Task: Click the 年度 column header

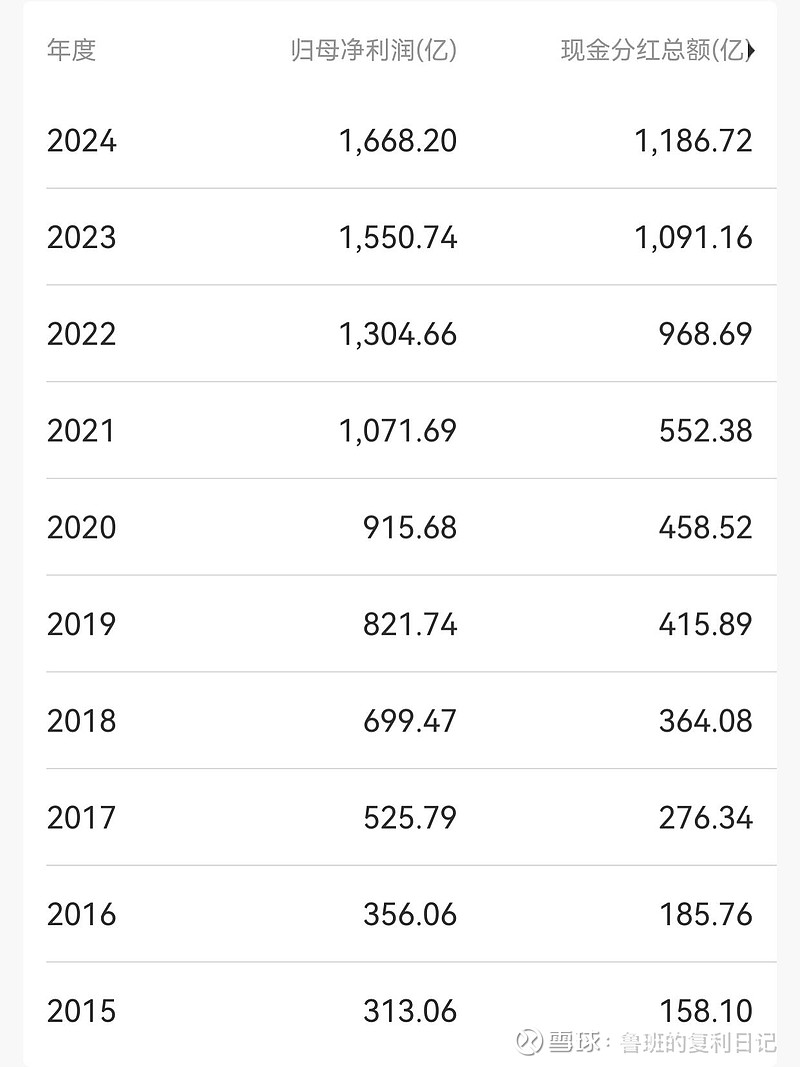Action: pyautogui.click(x=71, y=51)
